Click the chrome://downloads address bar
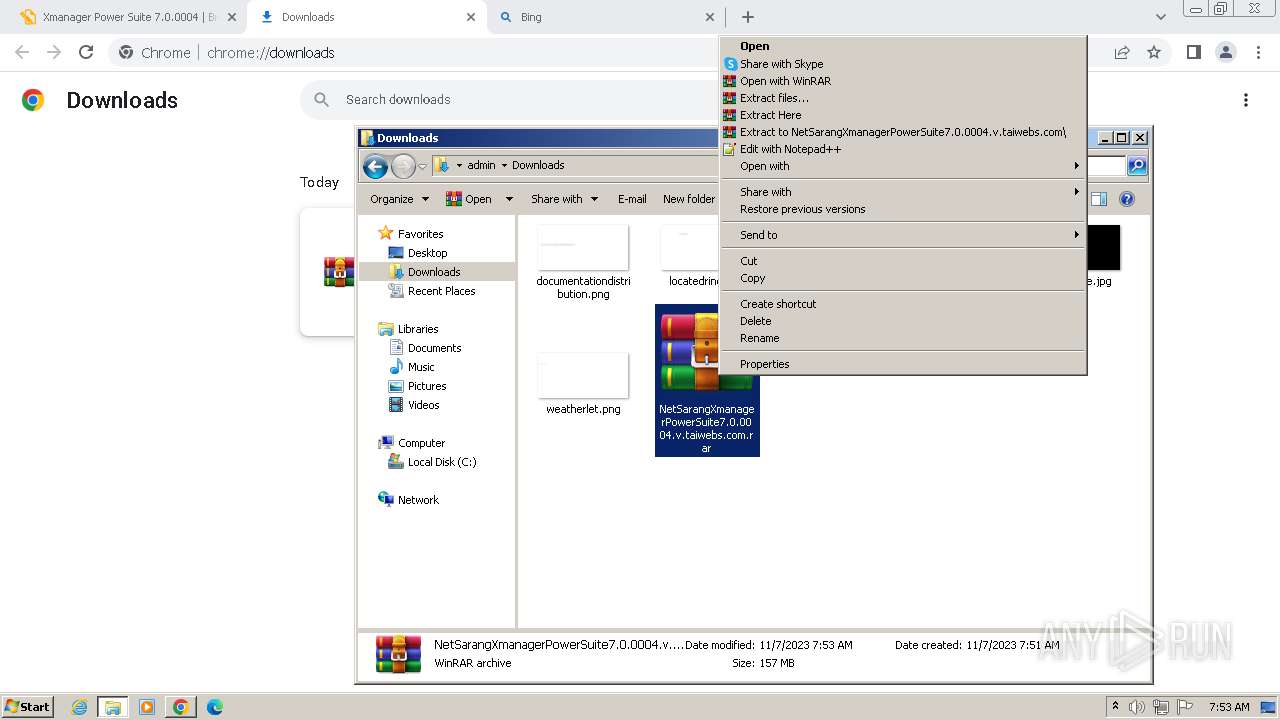This screenshot has height=720, width=1280. [271, 53]
